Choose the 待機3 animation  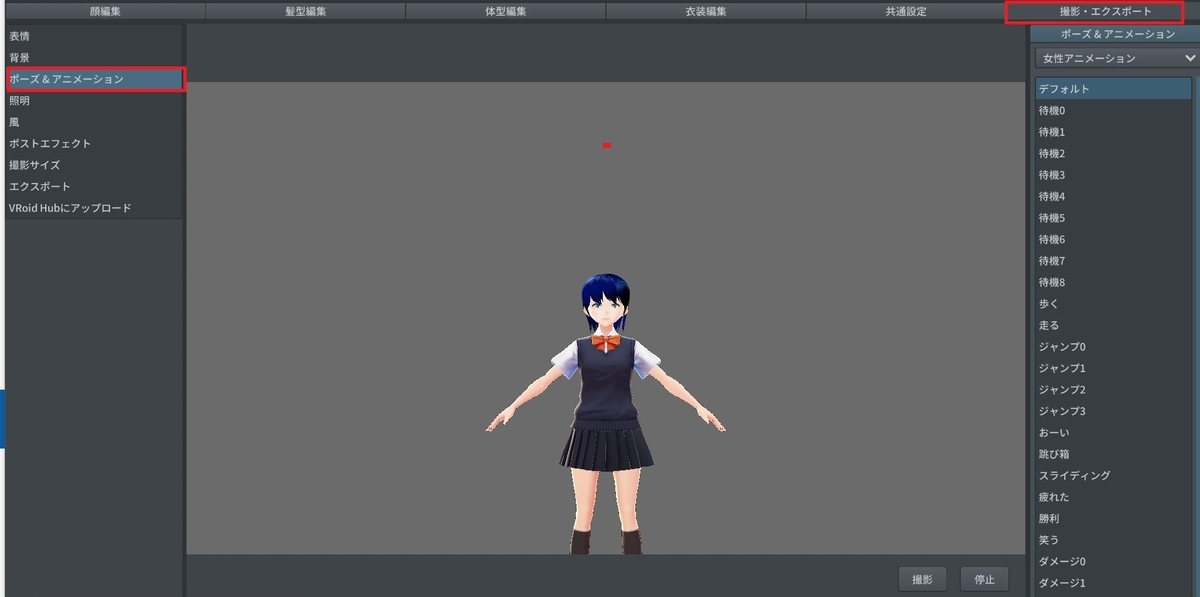point(1115,175)
